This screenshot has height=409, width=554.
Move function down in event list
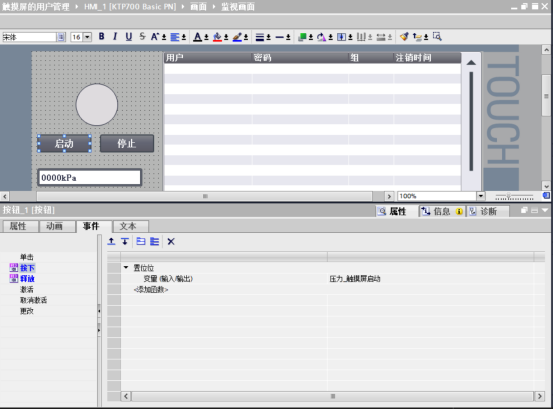(125, 242)
